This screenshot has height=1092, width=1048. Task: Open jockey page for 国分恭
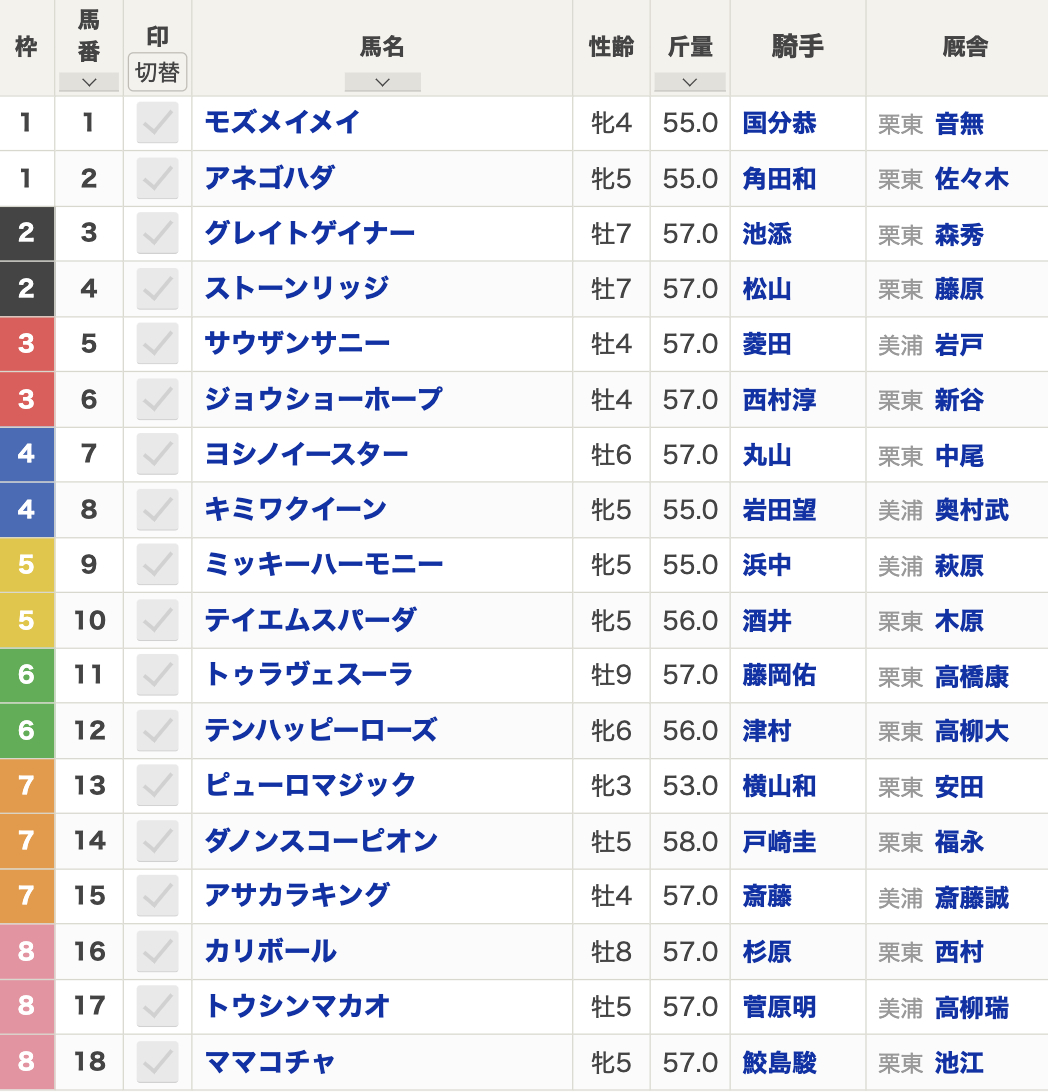point(779,123)
